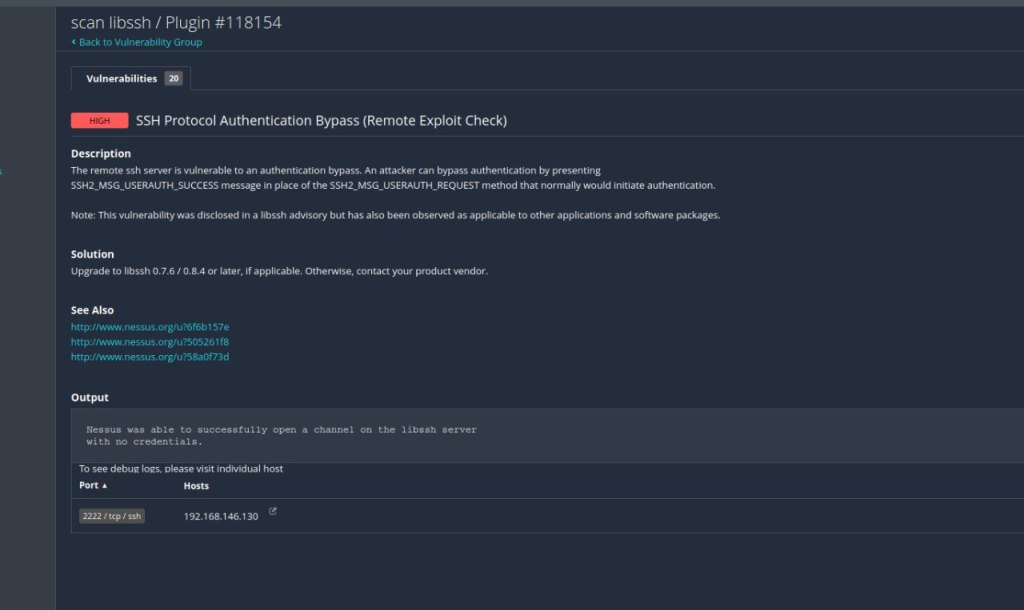Viewport: 1024px width, 610px height.
Task: Go Back to Vulnerability Group
Action: pos(140,42)
